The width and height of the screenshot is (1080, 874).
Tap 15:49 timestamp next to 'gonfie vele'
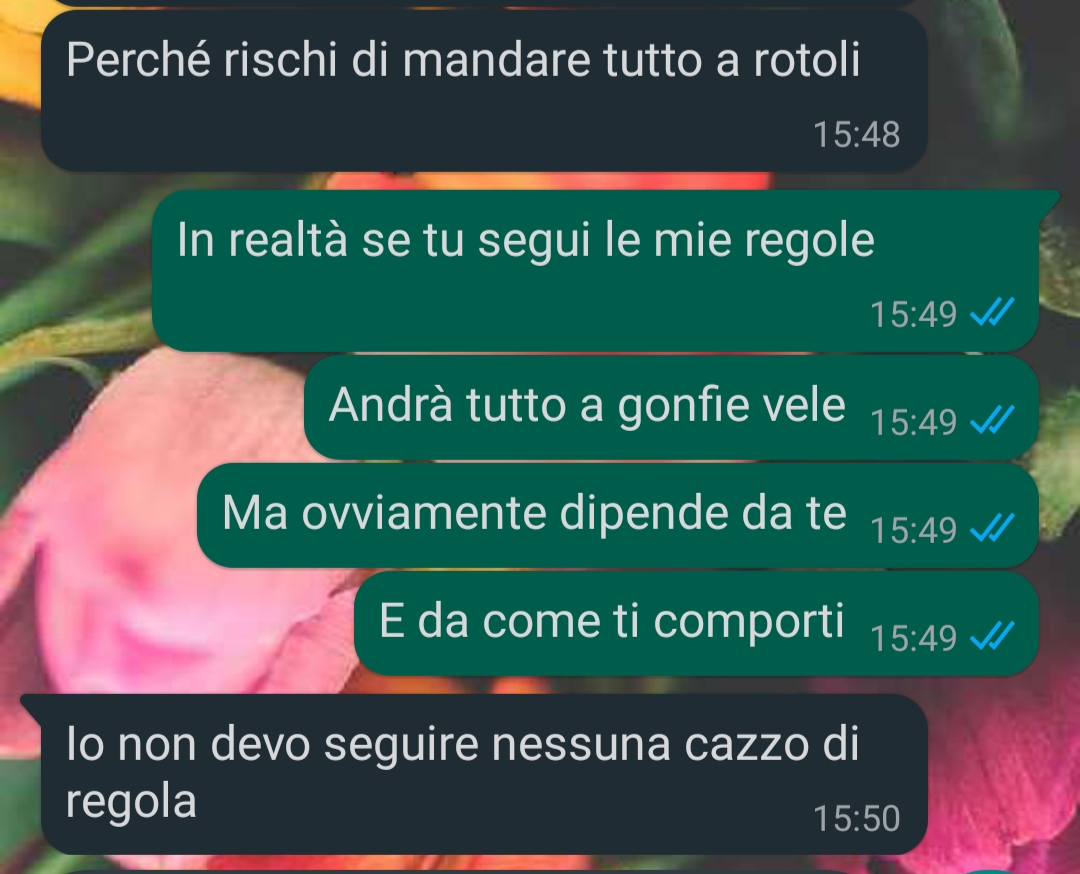913,422
